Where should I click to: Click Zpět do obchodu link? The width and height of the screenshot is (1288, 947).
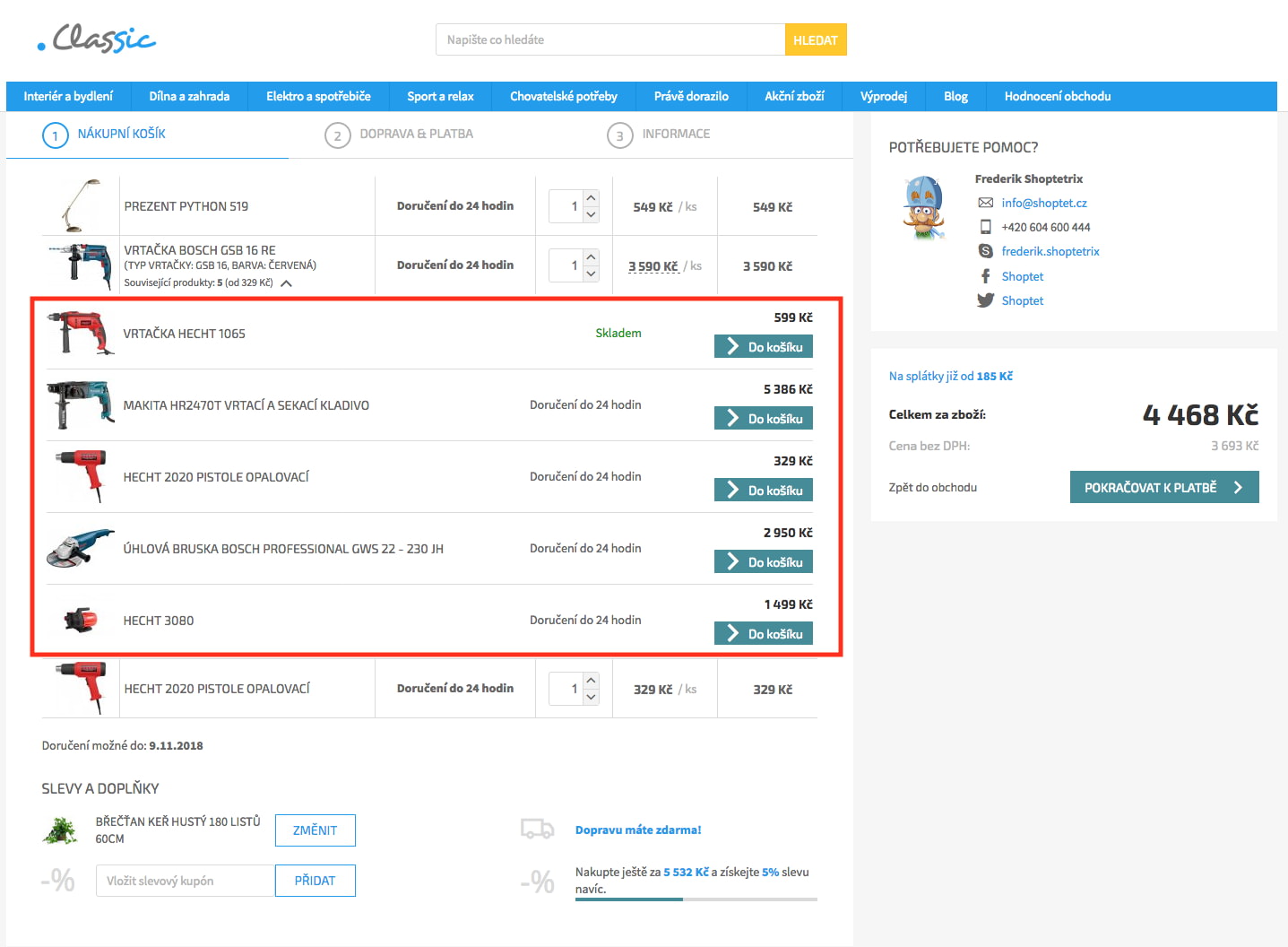[x=933, y=488]
